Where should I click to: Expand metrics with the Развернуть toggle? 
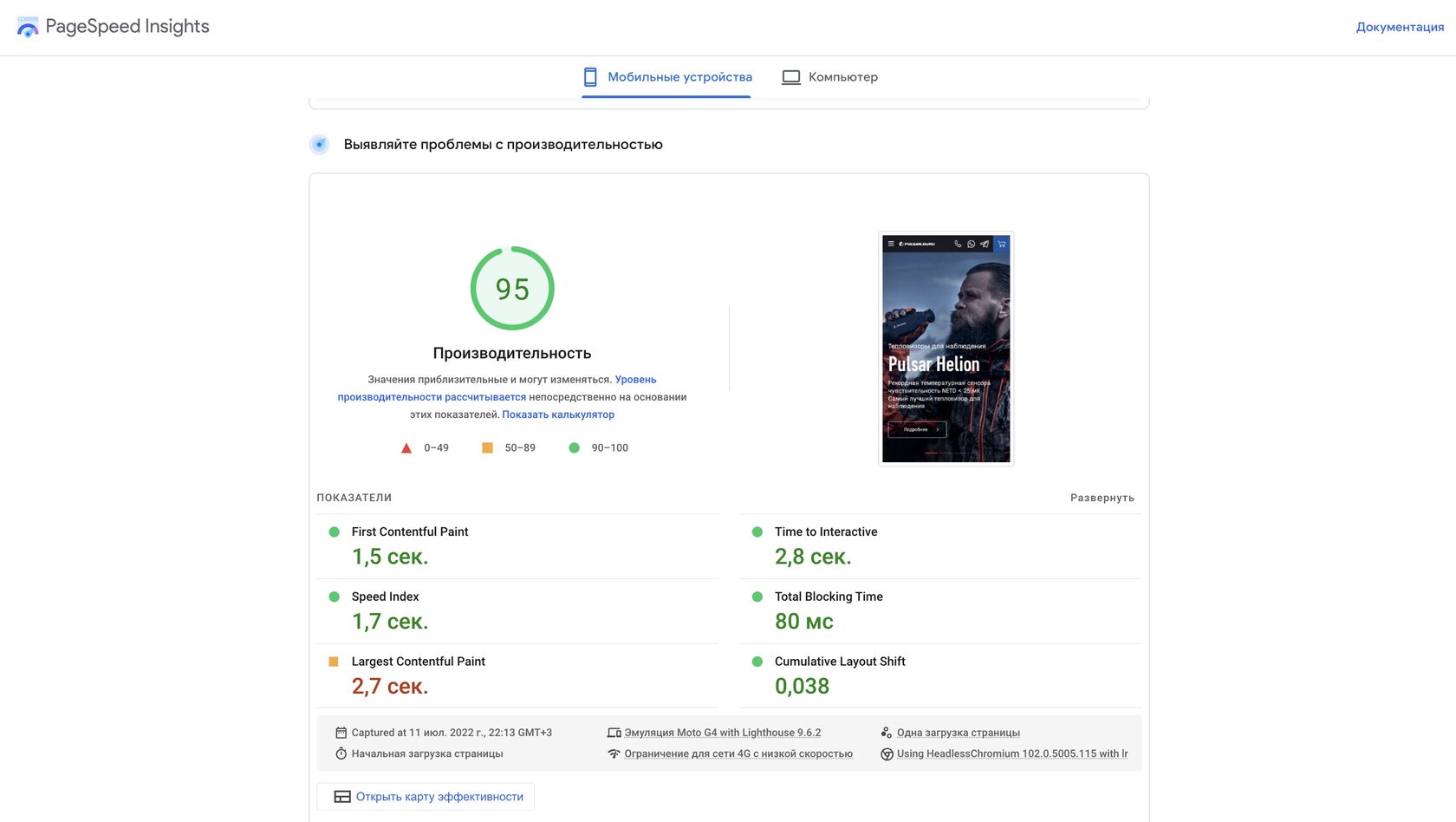(x=1102, y=498)
